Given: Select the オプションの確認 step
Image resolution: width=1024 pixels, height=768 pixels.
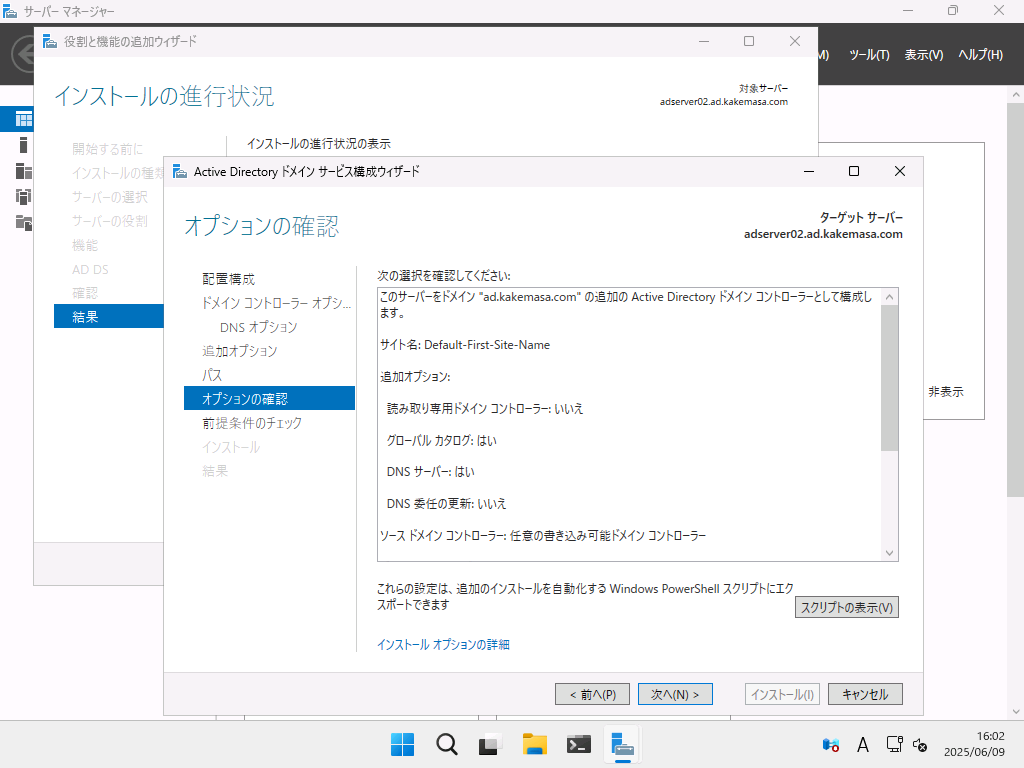Looking at the screenshot, I should pyautogui.click(x=269, y=398).
